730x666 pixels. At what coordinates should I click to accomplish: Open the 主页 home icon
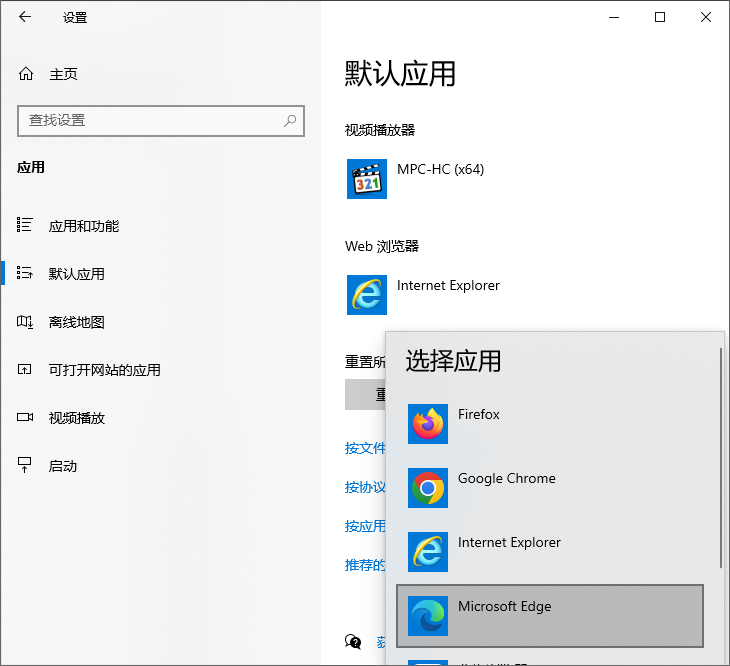[x=26, y=74]
